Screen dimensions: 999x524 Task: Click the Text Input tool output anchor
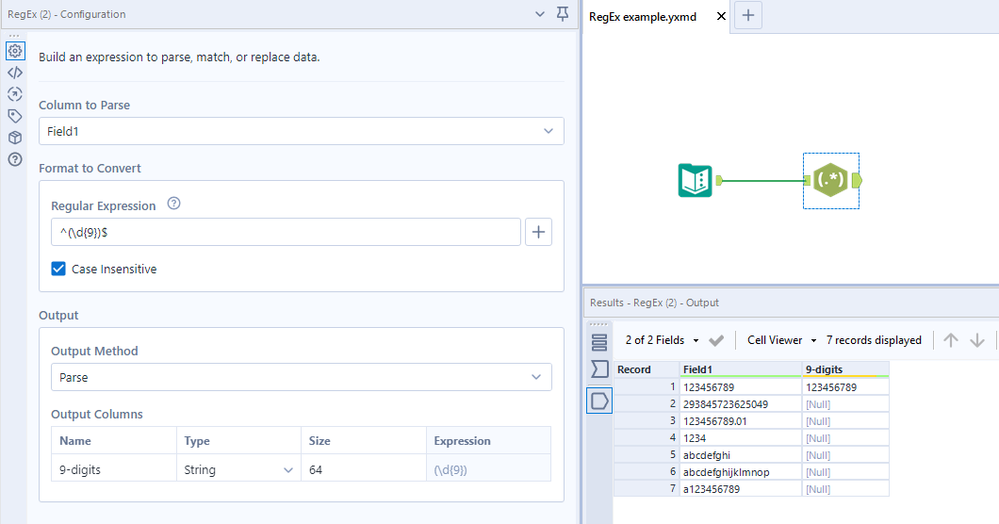[x=719, y=180]
